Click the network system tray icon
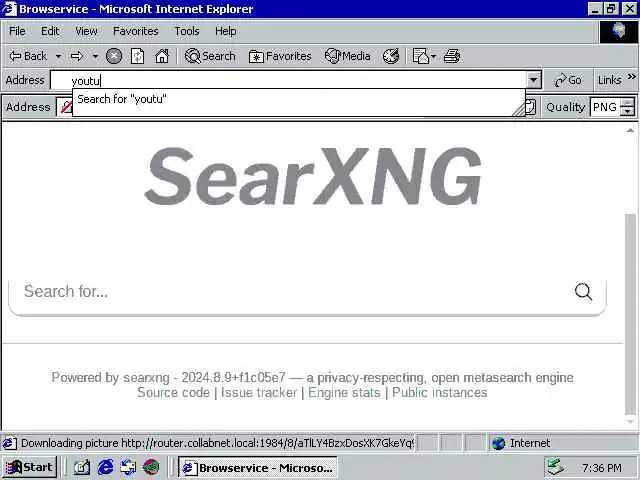 (555, 467)
